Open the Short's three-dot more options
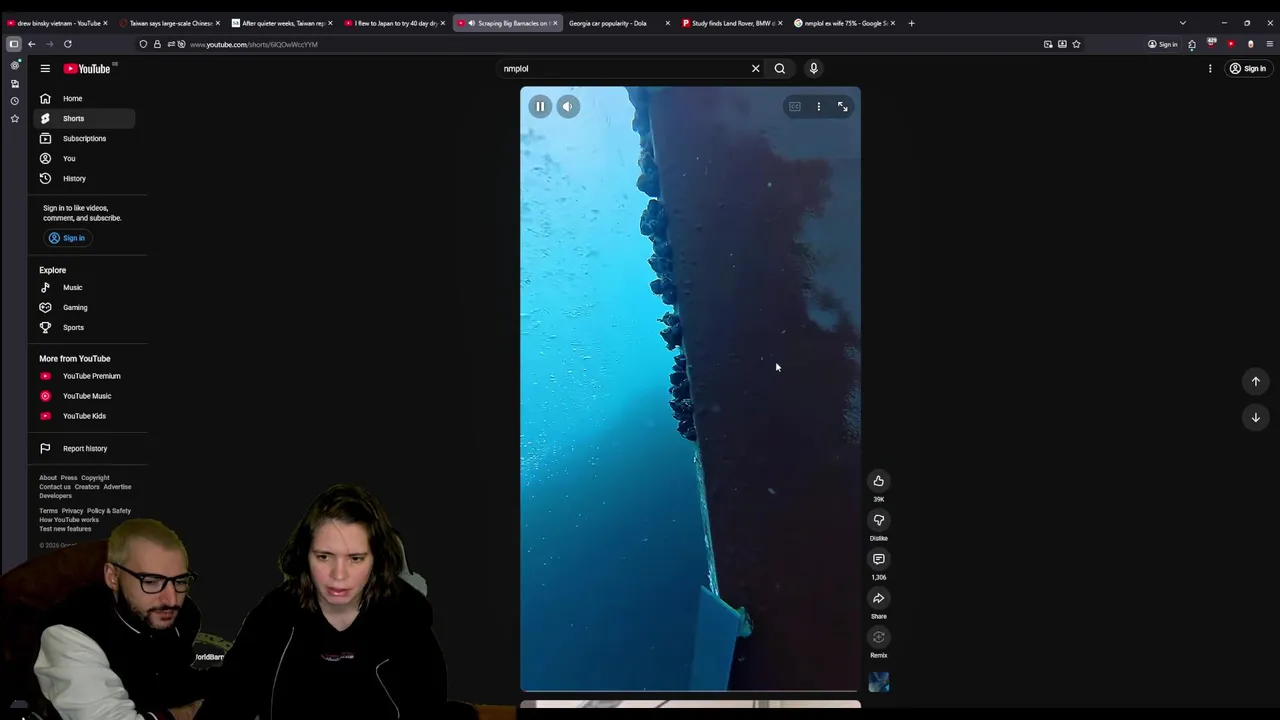 [819, 106]
